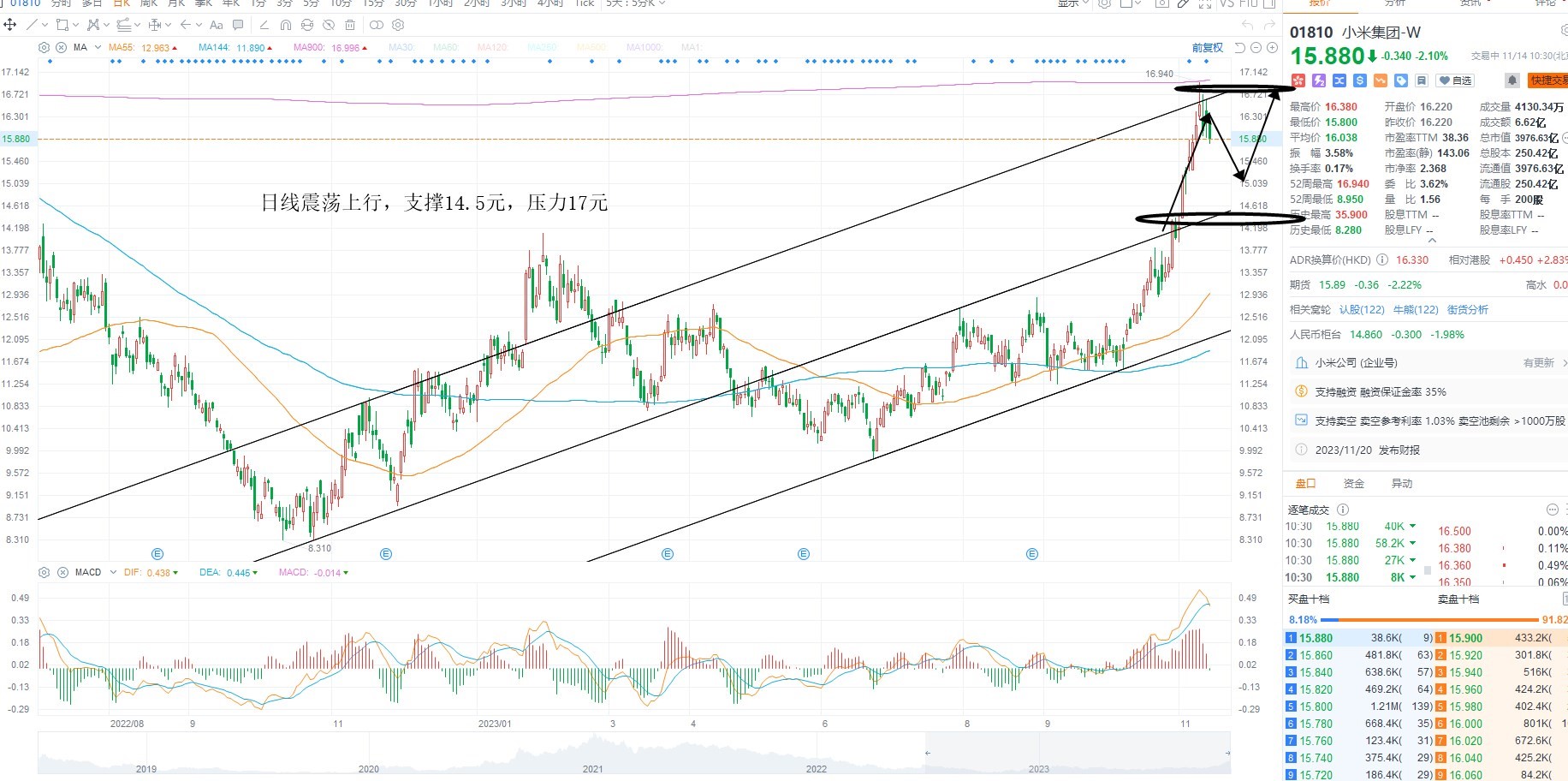Expand 小米公司 企业号 updates arrow
Image resolution: width=1568 pixels, height=781 pixels.
tap(1565, 363)
